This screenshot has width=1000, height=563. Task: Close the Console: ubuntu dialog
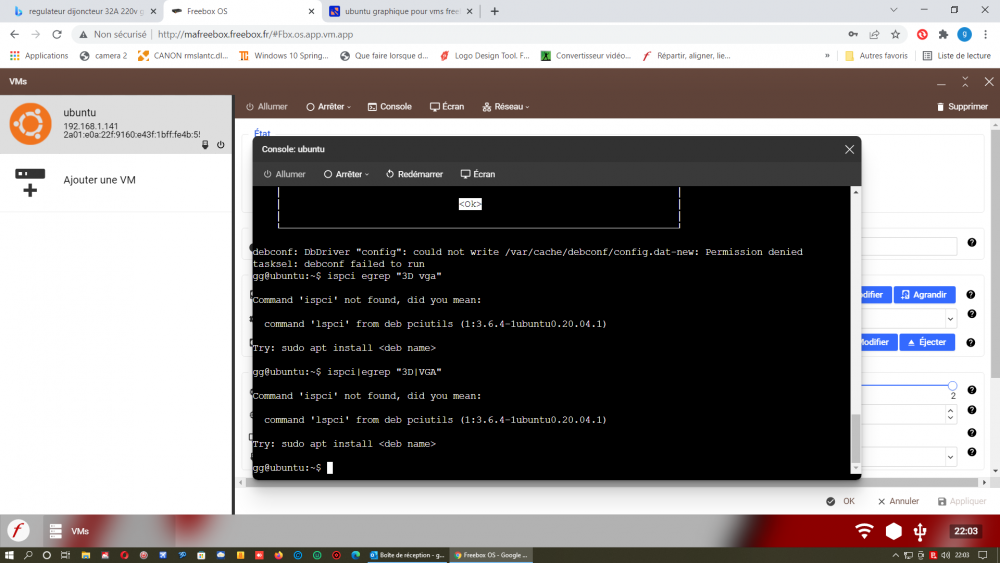(x=849, y=149)
